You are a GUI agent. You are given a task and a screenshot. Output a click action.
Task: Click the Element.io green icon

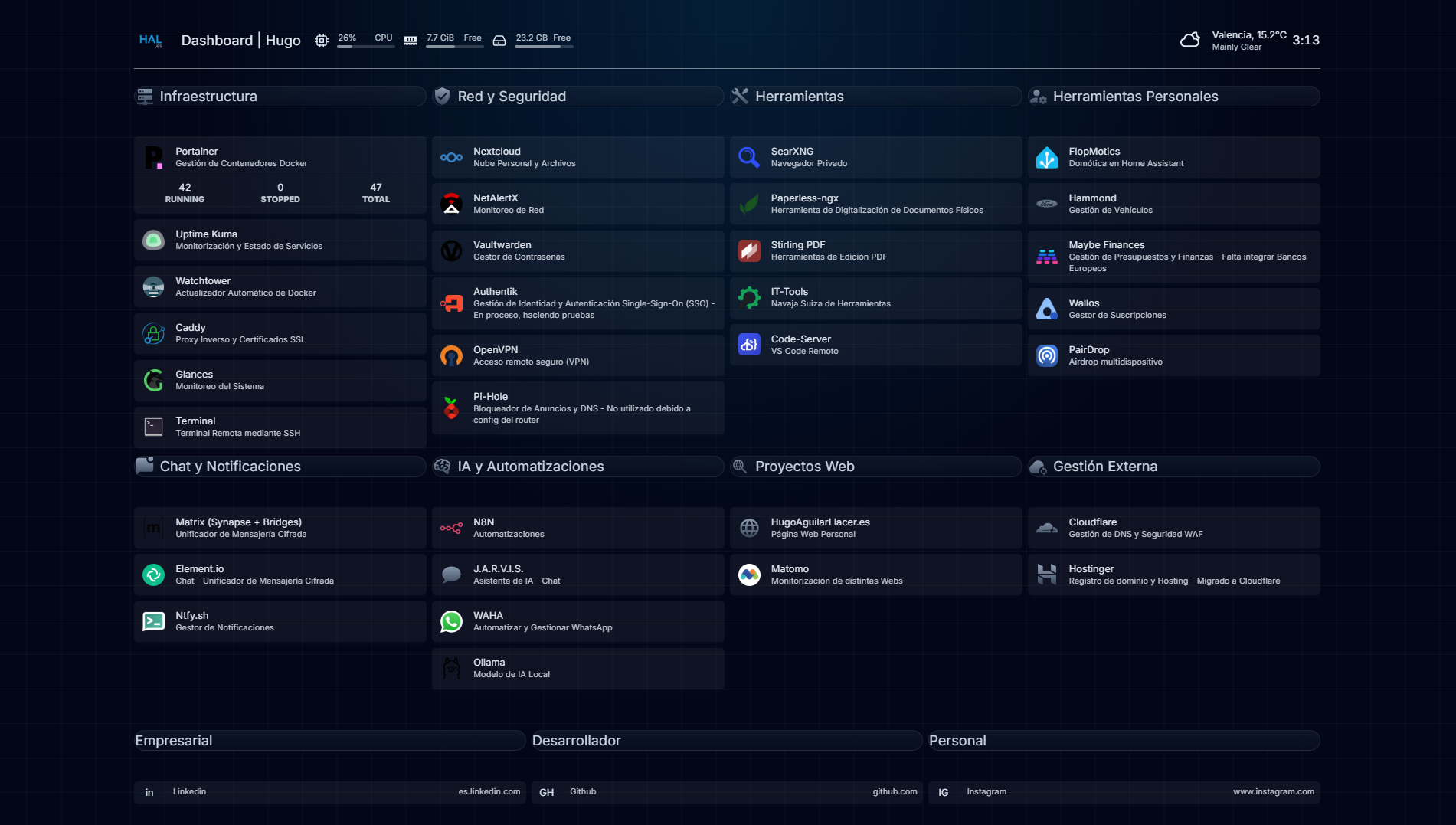(154, 575)
